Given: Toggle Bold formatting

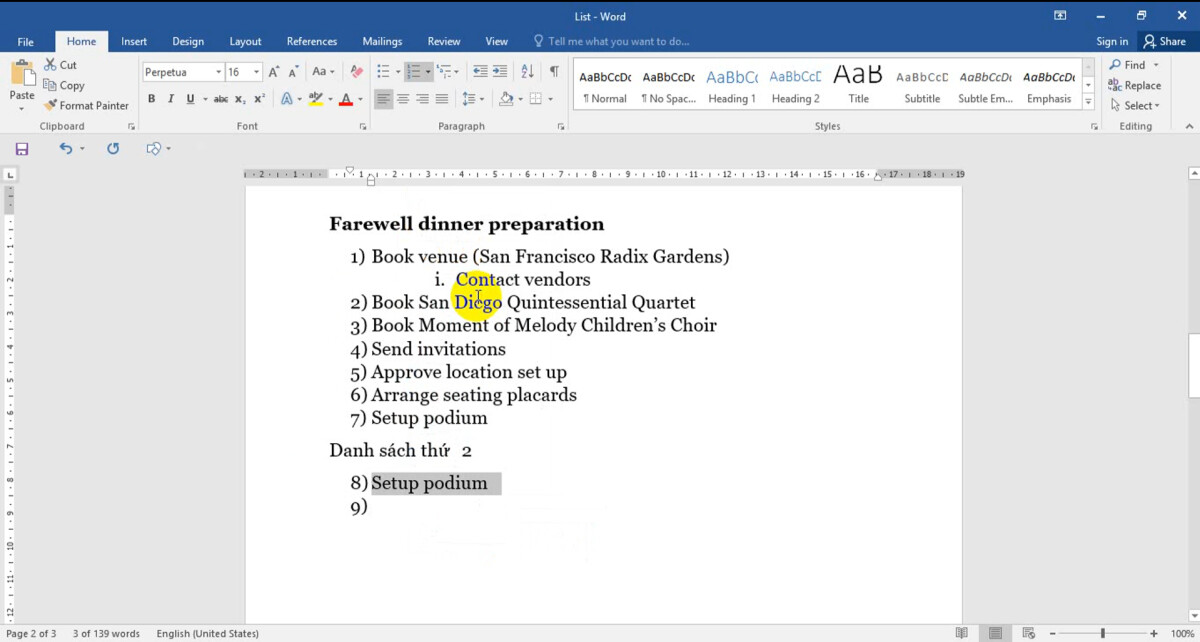Looking at the screenshot, I should point(152,99).
